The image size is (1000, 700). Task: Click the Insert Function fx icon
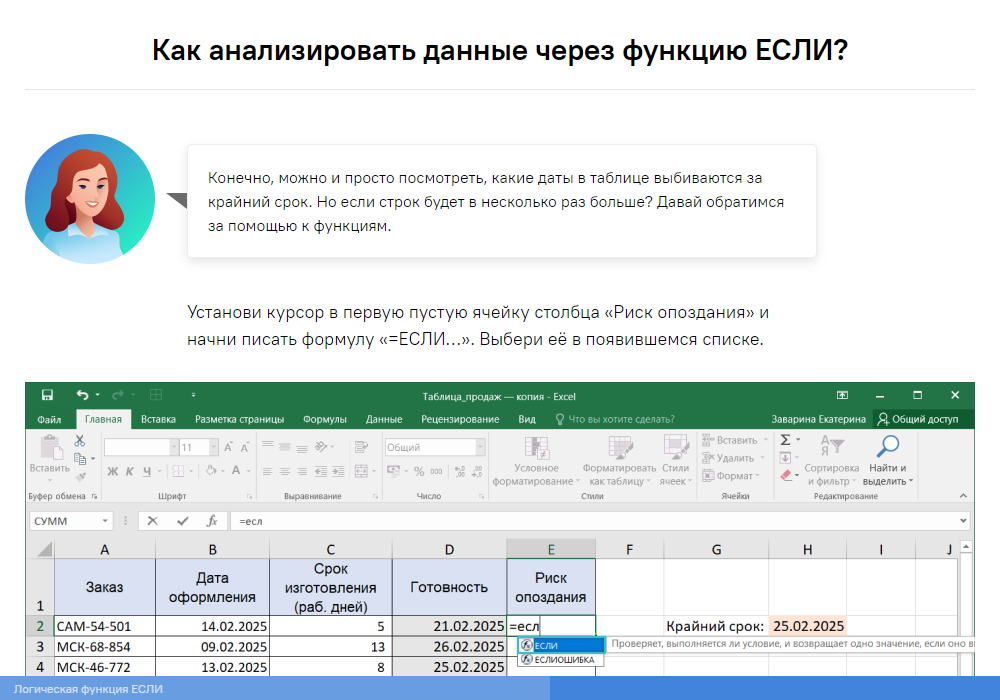[x=211, y=521]
